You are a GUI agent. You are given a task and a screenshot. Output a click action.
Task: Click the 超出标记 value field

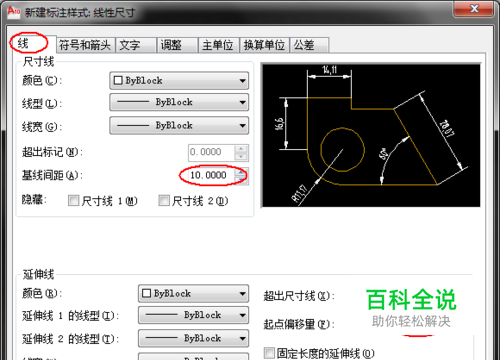pyautogui.click(x=211, y=152)
